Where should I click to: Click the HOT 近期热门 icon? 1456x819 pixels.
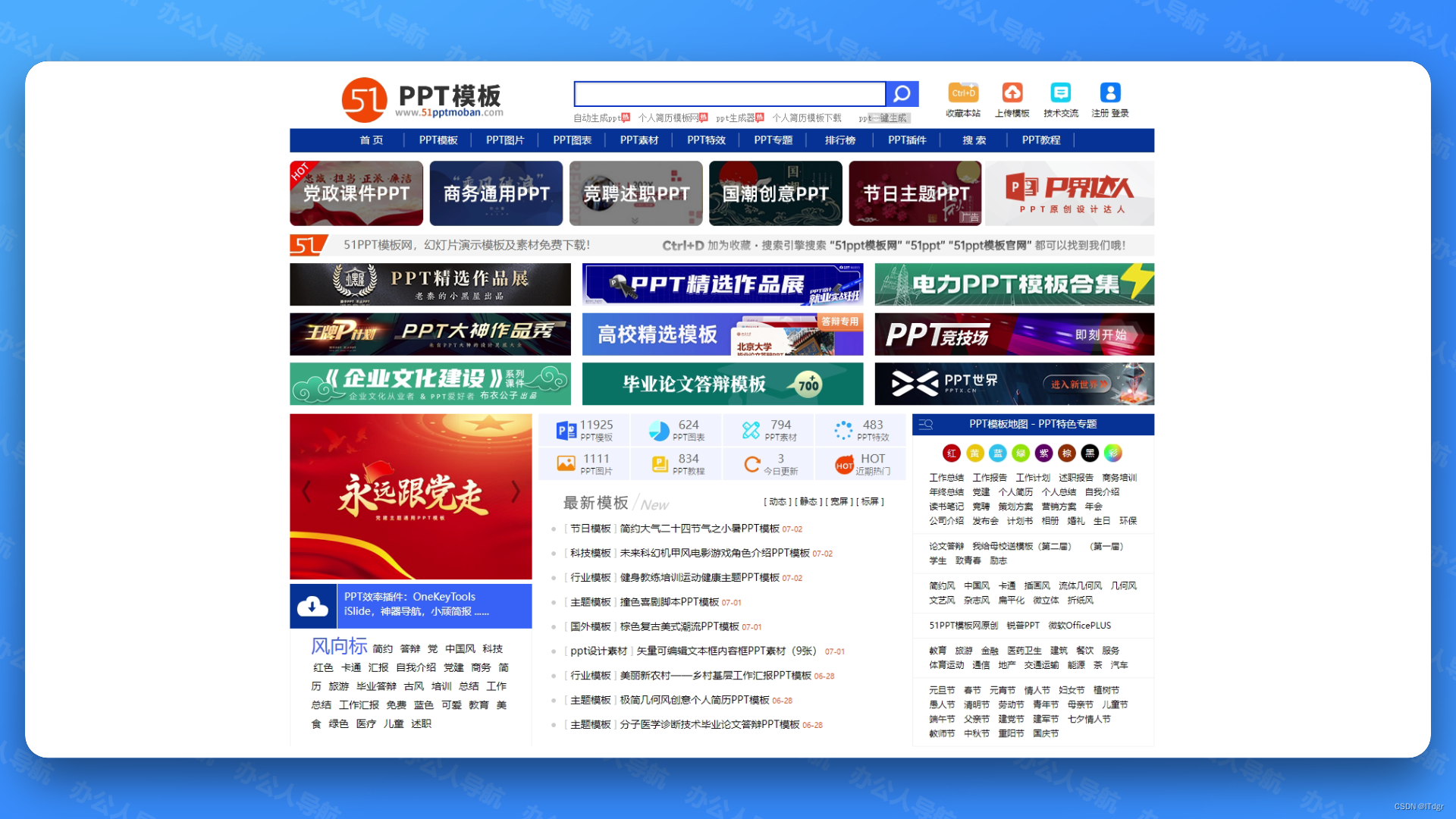[x=844, y=464]
